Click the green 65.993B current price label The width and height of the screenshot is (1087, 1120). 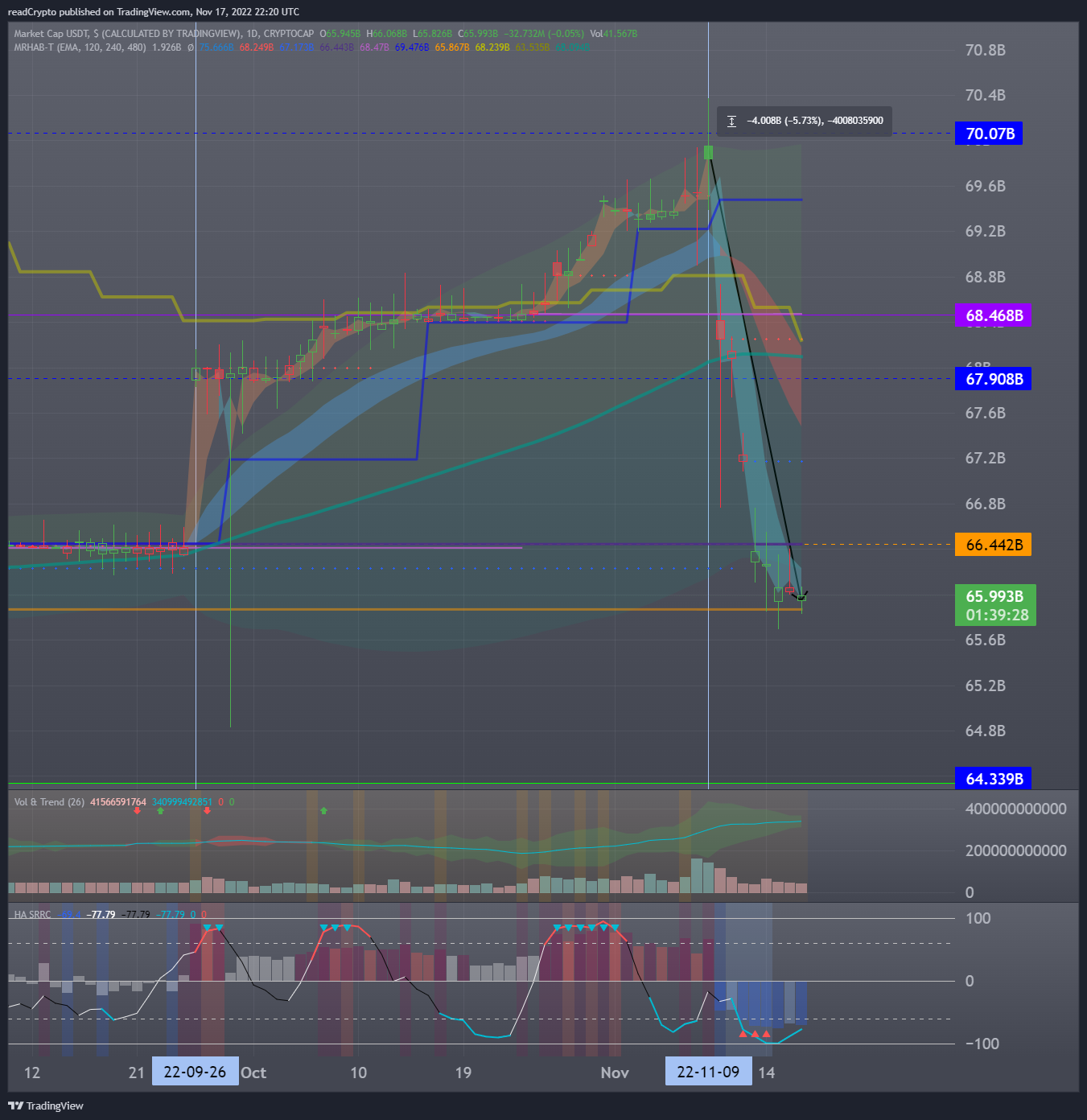click(x=995, y=605)
